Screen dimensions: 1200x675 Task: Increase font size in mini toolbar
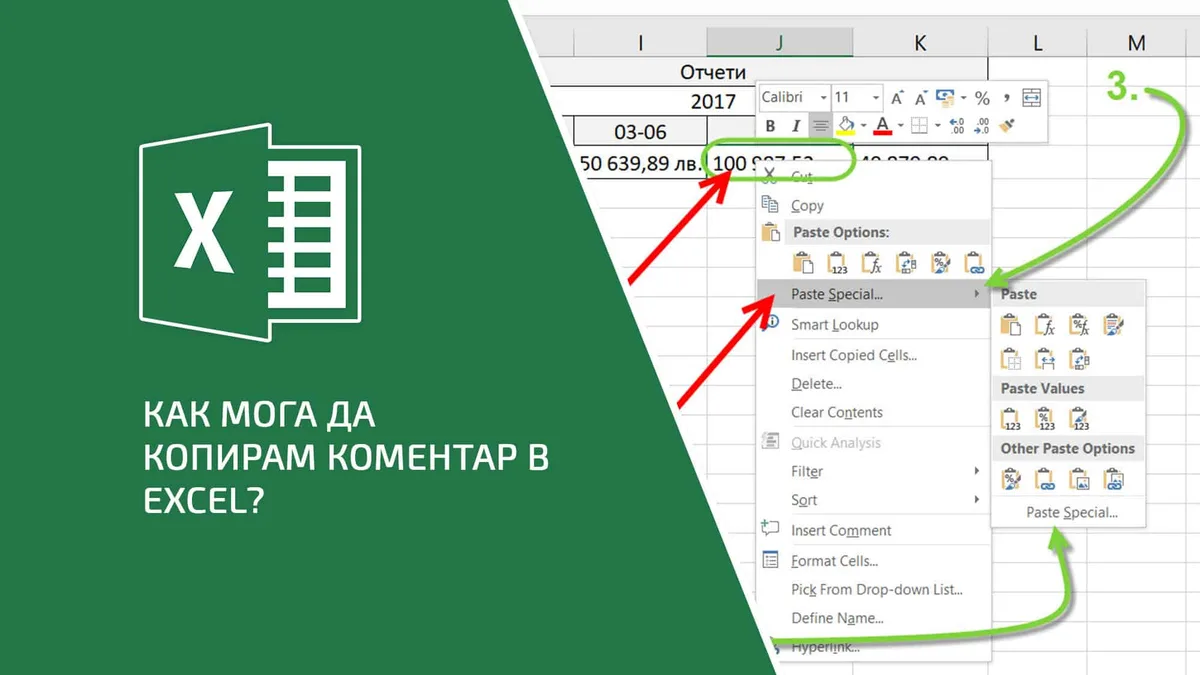[897, 98]
